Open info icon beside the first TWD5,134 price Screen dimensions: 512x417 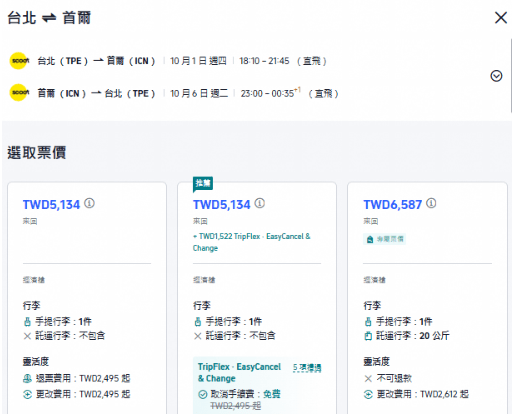[x=89, y=203]
